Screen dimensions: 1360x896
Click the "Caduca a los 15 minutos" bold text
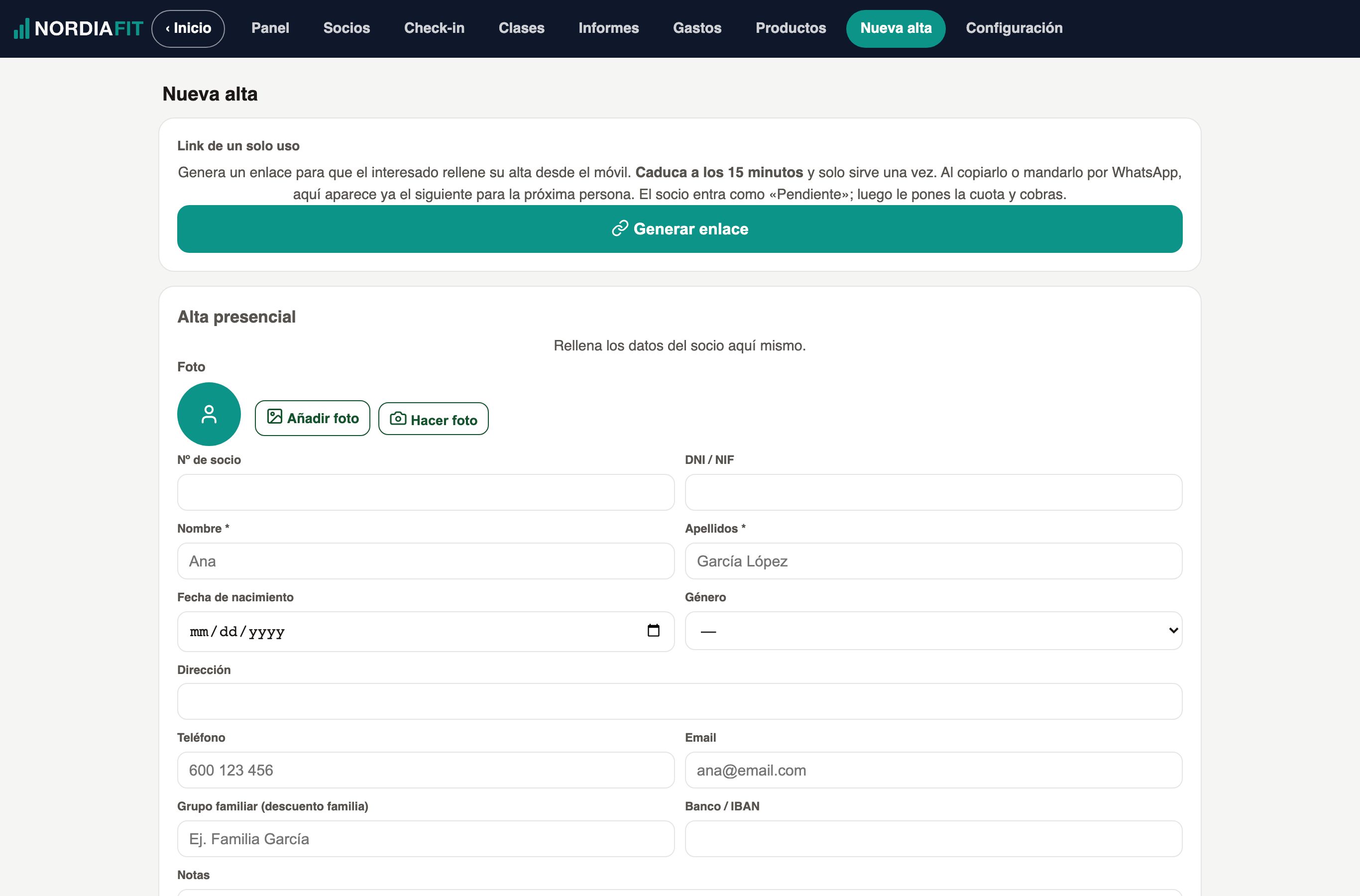[x=719, y=172]
